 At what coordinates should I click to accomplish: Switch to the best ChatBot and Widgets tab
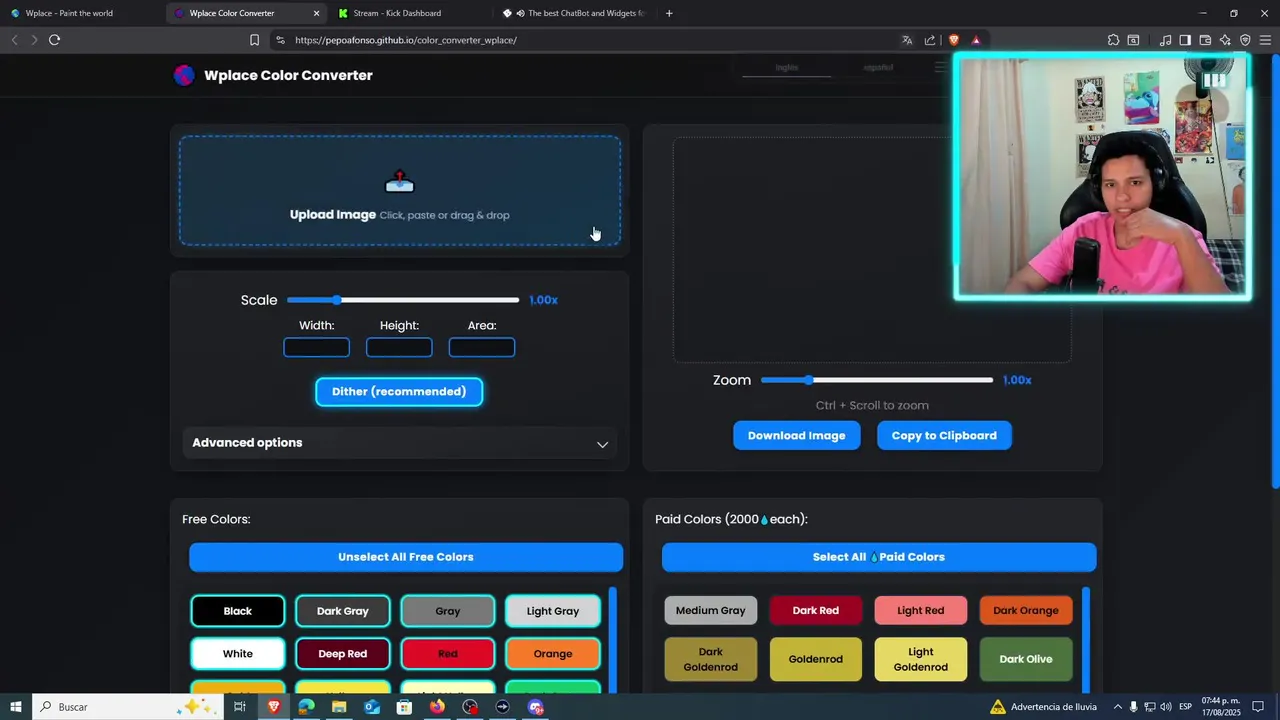point(576,13)
